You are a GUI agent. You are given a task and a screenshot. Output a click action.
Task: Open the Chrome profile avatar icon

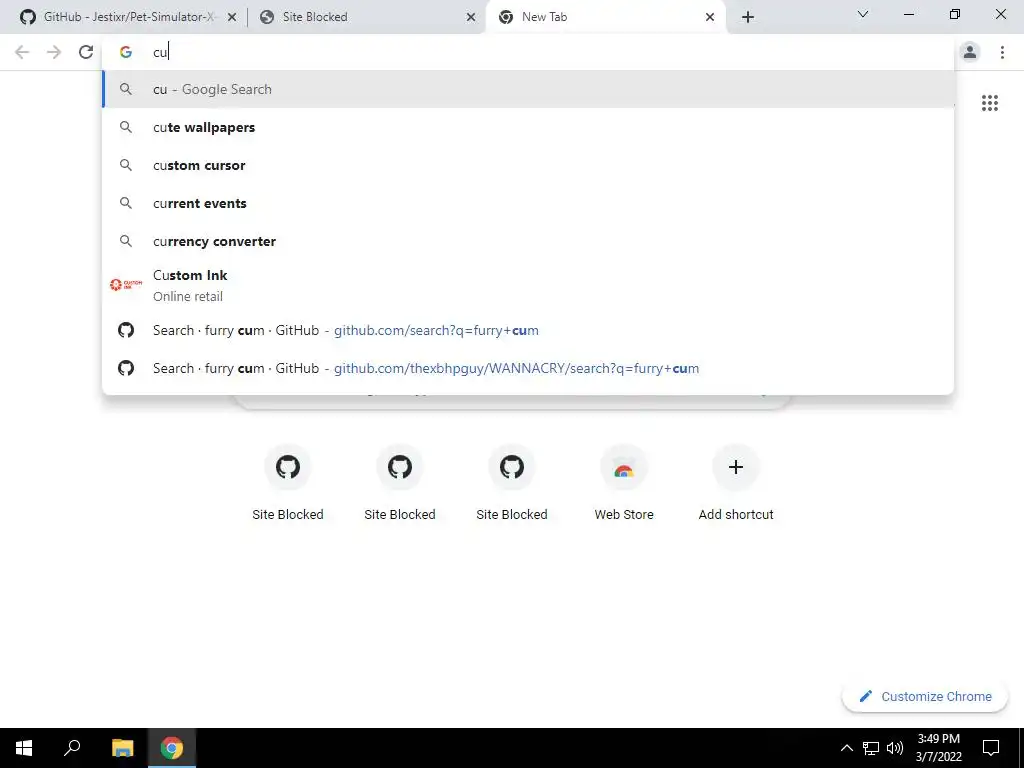tap(970, 52)
